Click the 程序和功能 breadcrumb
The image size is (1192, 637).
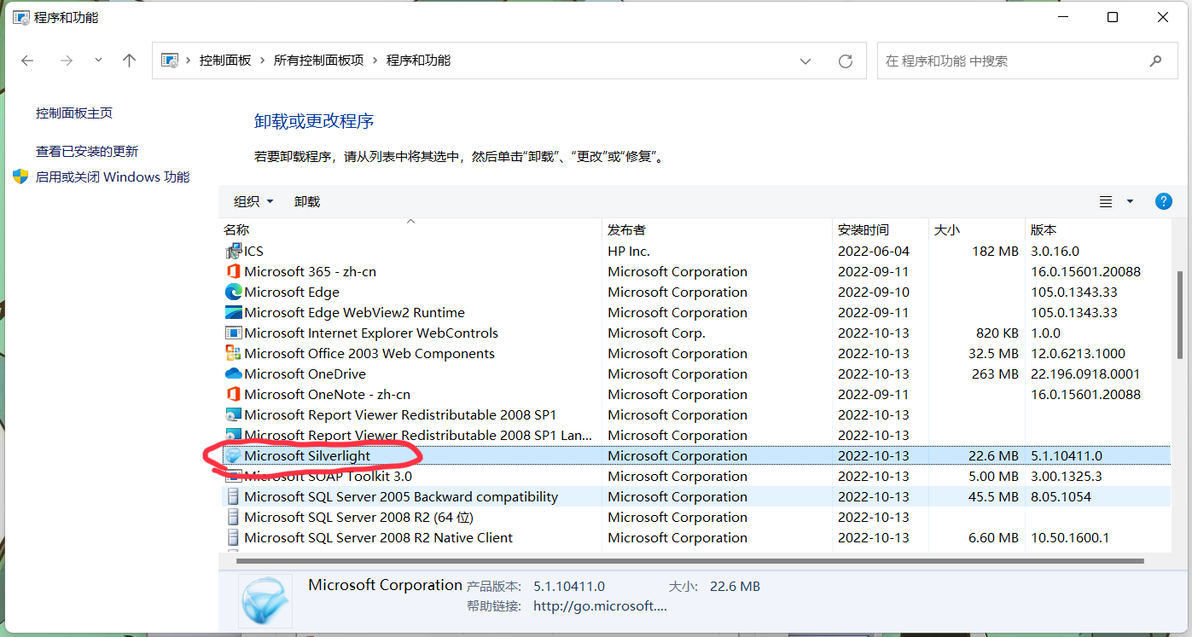click(x=418, y=60)
